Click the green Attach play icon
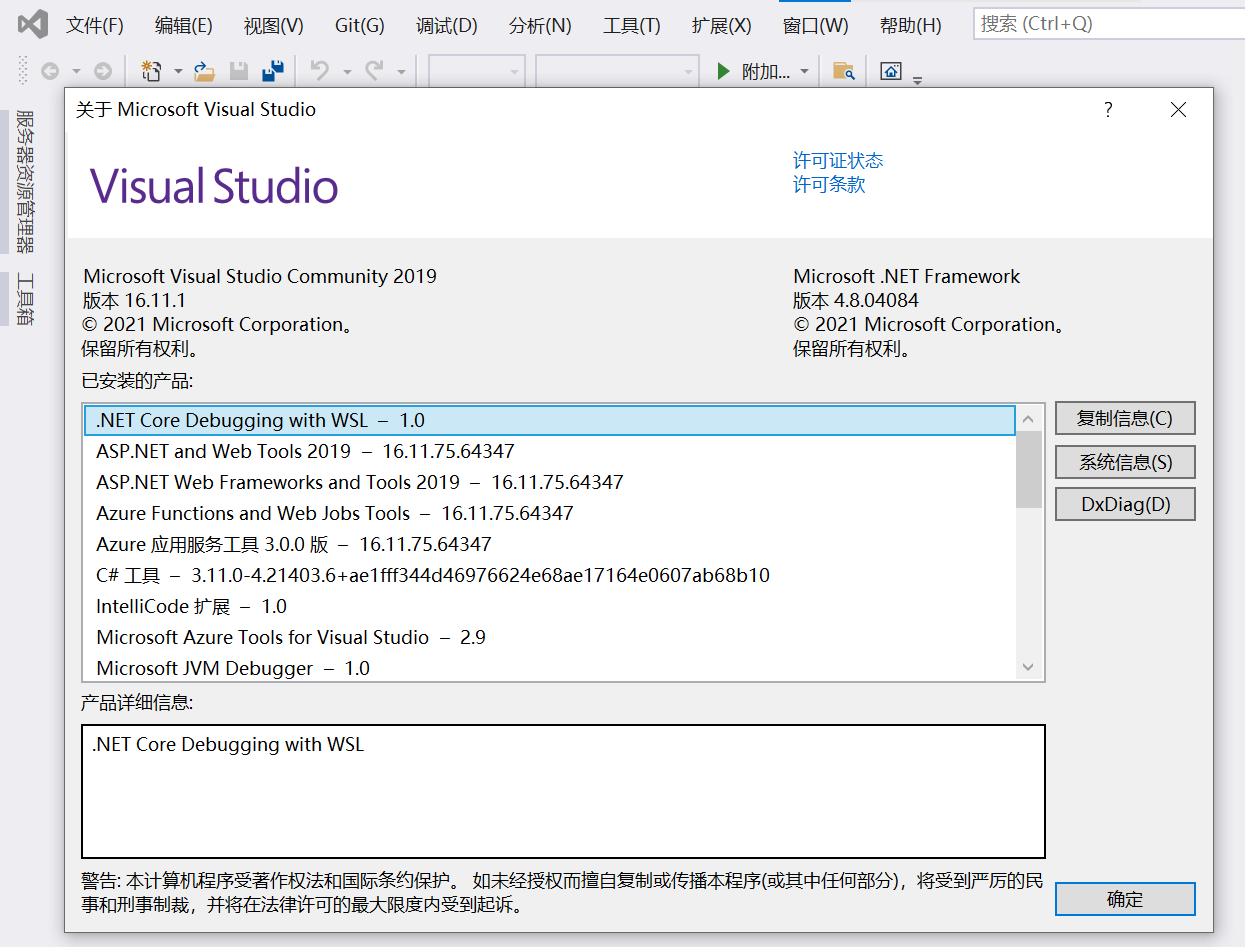 pyautogui.click(x=723, y=71)
